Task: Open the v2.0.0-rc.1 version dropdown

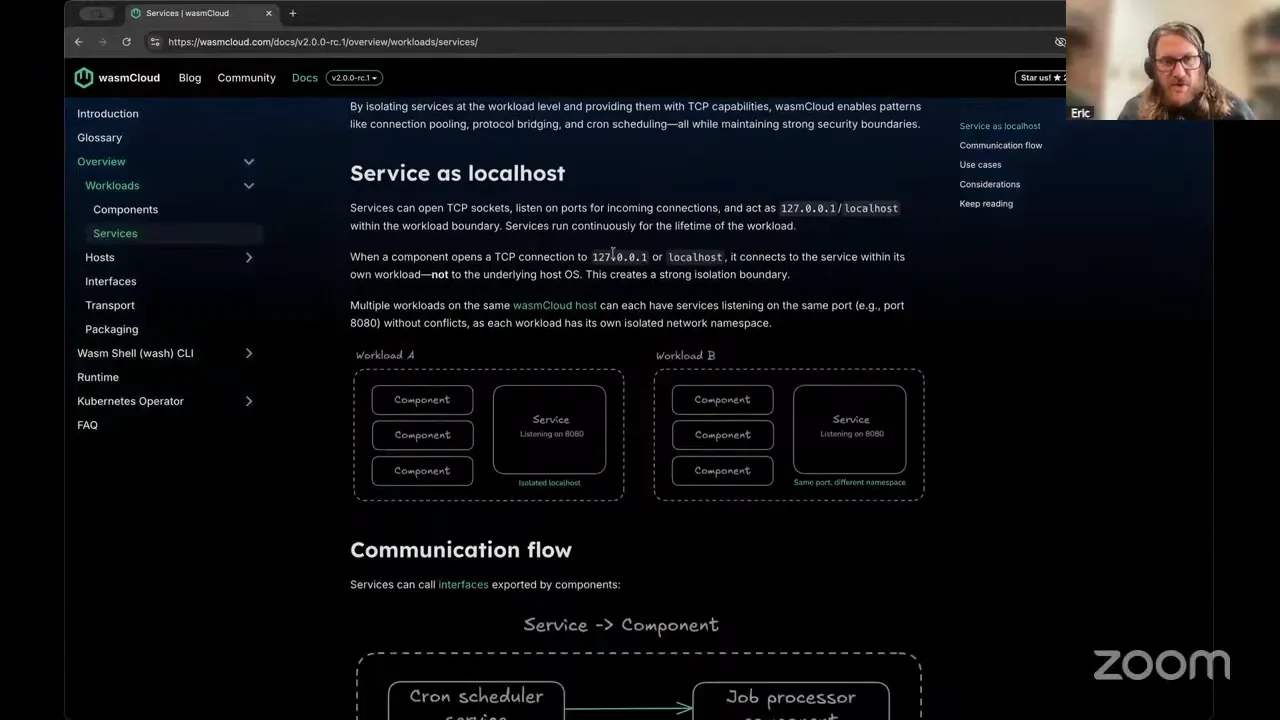Action: [355, 78]
